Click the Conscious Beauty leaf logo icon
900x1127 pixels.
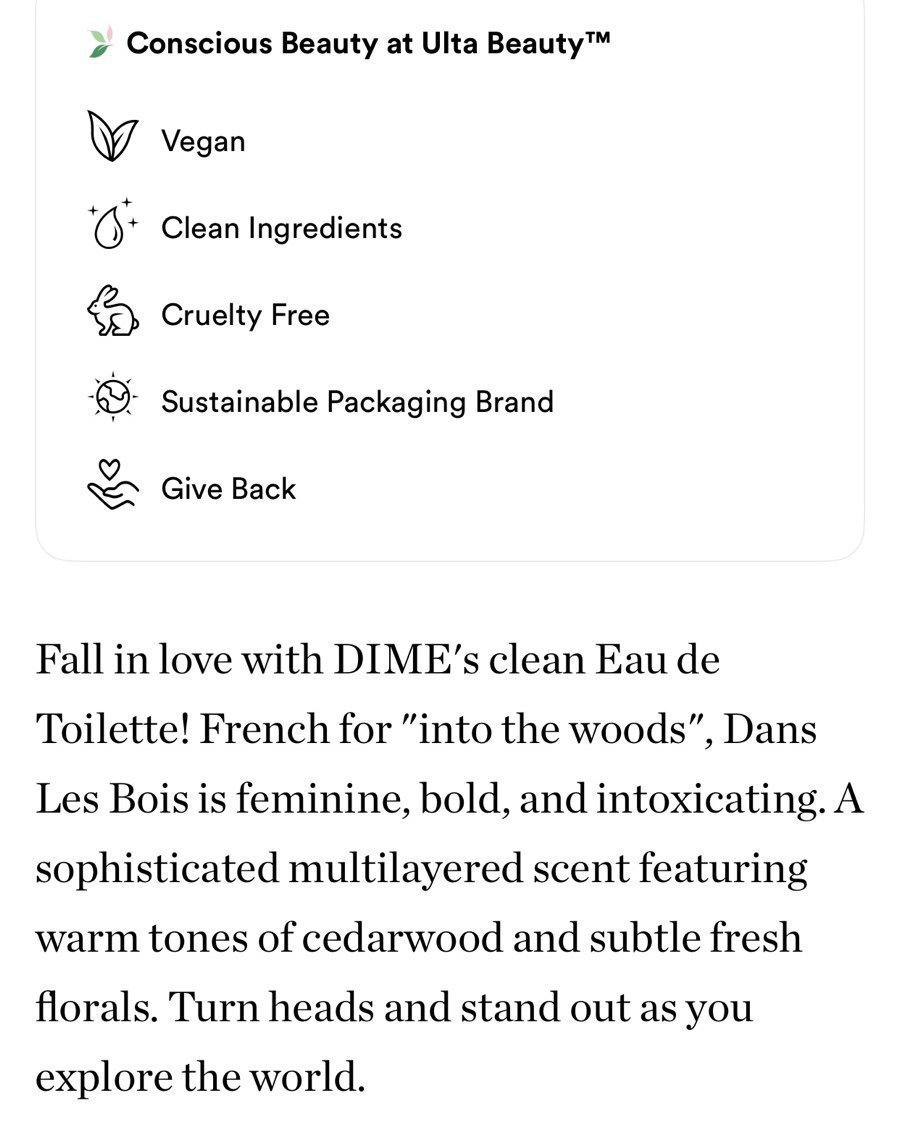pyautogui.click(x=101, y=42)
